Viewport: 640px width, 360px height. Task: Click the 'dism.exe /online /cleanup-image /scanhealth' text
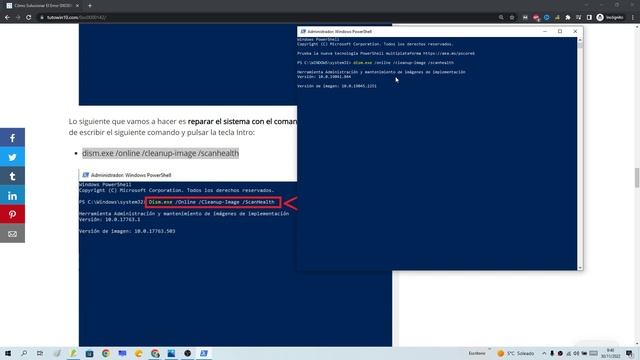[160, 153]
